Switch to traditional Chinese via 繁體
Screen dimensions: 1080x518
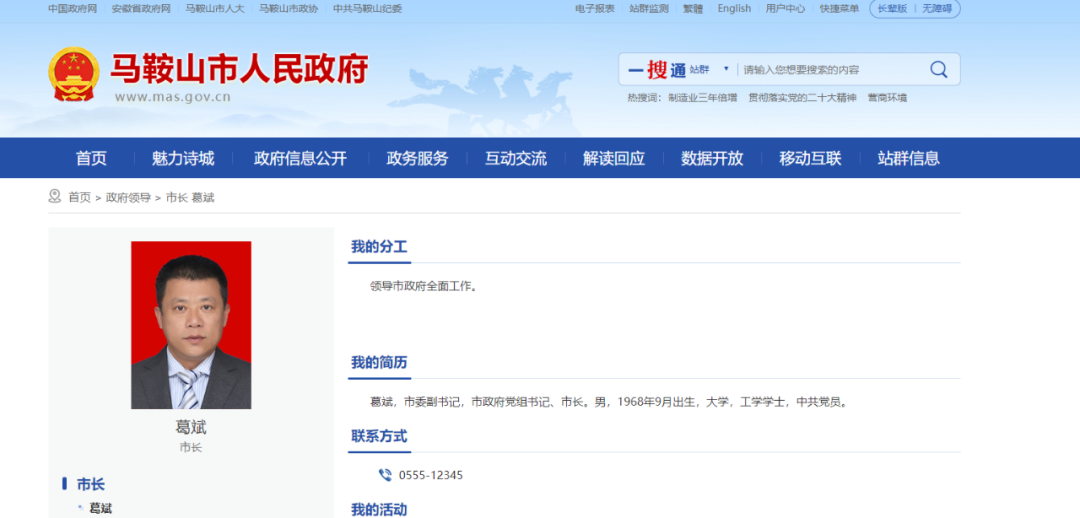pos(693,9)
